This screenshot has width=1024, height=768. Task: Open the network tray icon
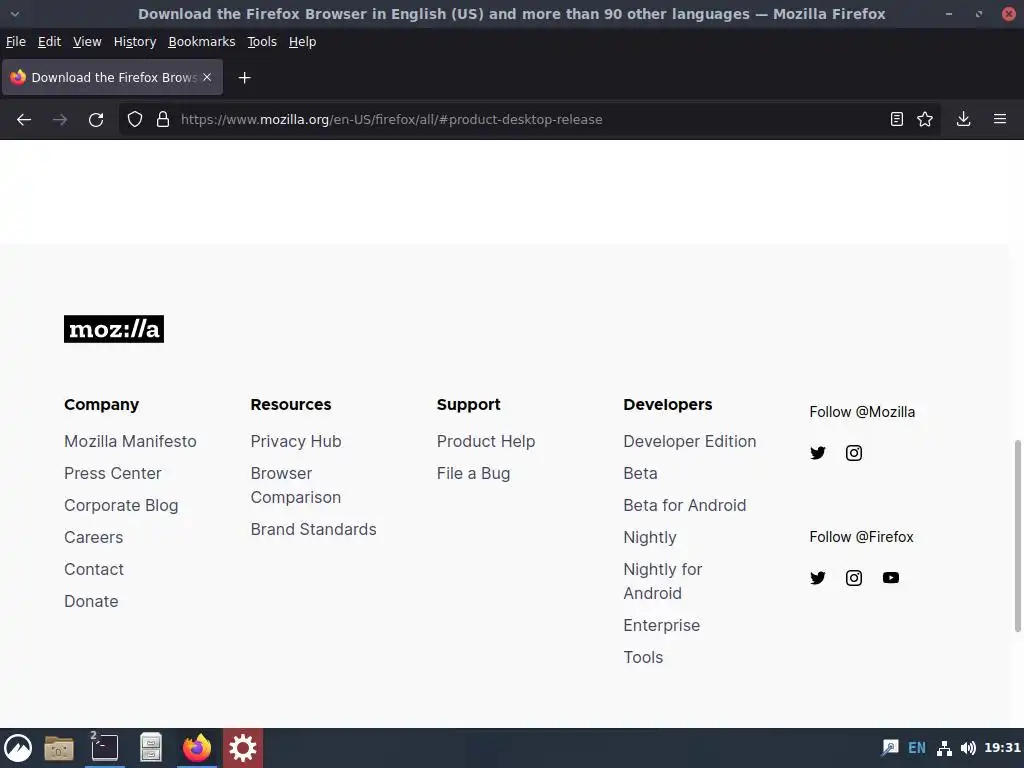[944, 748]
